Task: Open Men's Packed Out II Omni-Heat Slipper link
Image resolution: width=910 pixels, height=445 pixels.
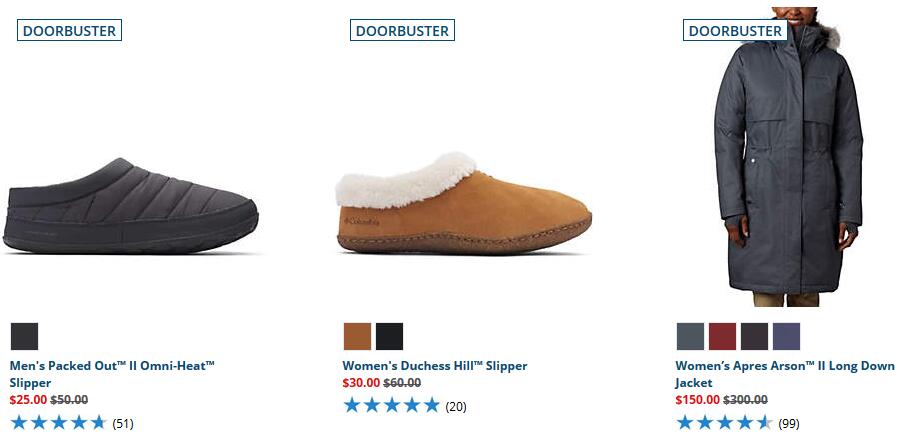Action: tap(112, 374)
